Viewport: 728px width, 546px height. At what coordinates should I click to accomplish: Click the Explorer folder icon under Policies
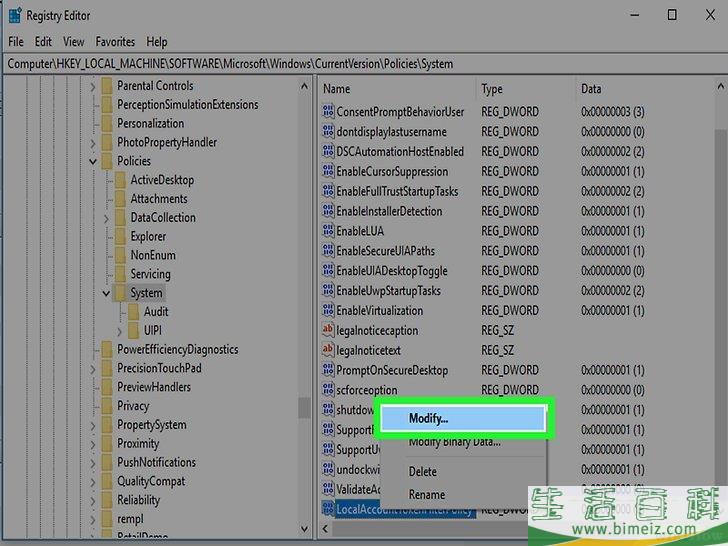pos(119,237)
